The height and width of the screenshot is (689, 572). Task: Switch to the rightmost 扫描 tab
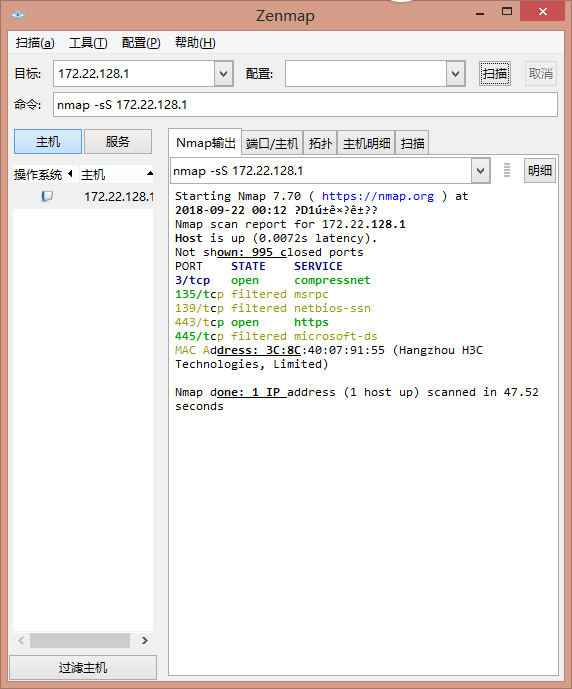pos(413,143)
